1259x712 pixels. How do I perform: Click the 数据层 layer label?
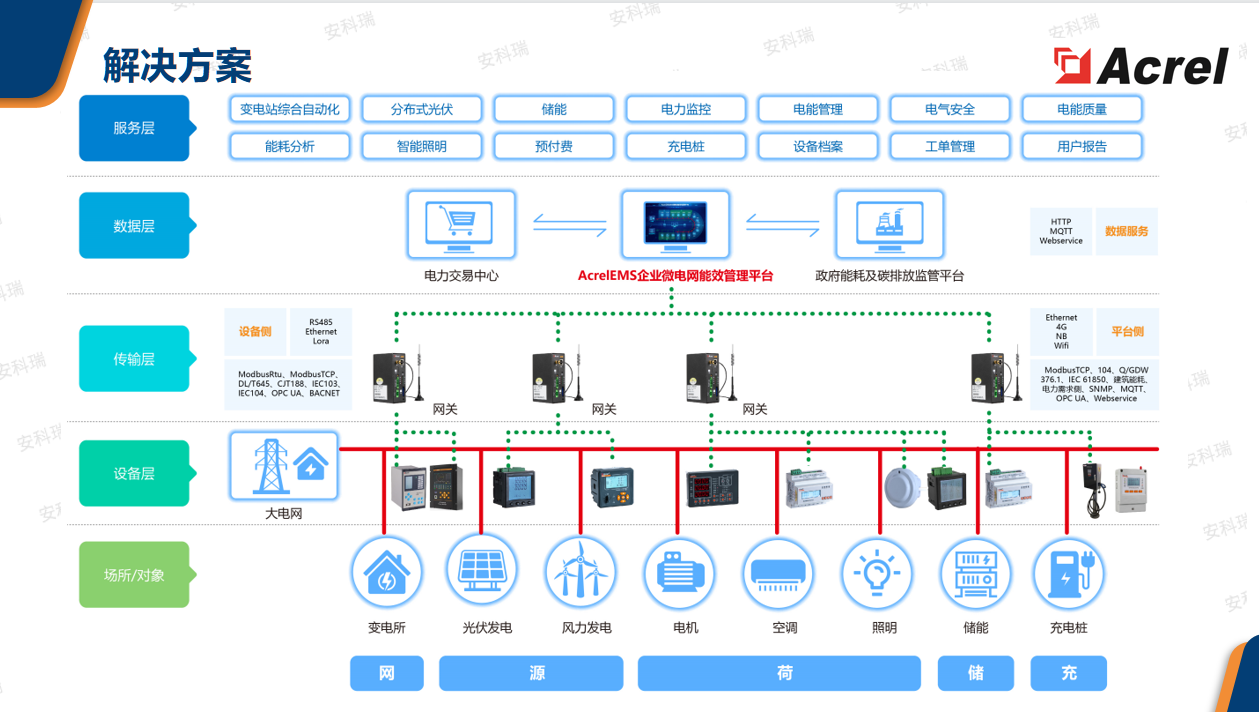click(x=135, y=226)
